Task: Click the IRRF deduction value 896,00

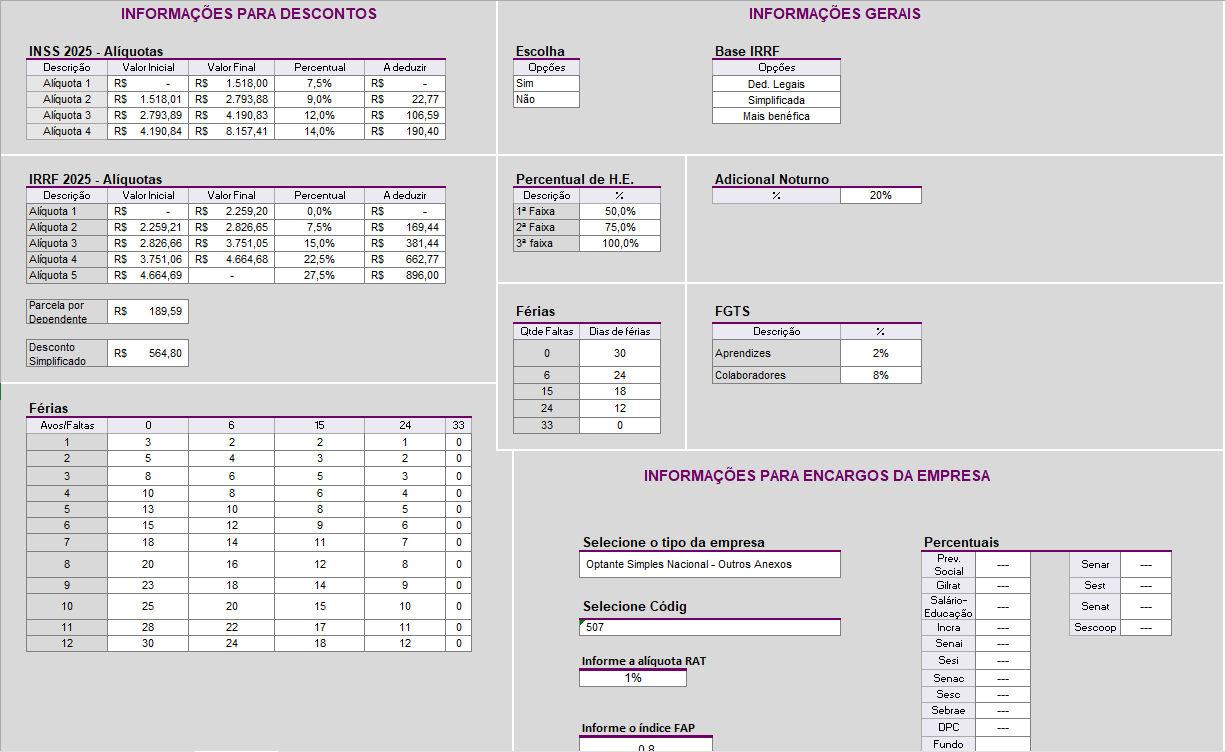Action: click(405, 275)
